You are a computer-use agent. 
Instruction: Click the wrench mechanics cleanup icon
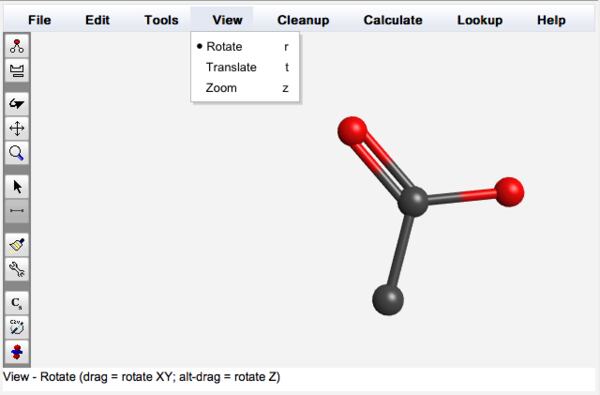[x=17, y=269]
